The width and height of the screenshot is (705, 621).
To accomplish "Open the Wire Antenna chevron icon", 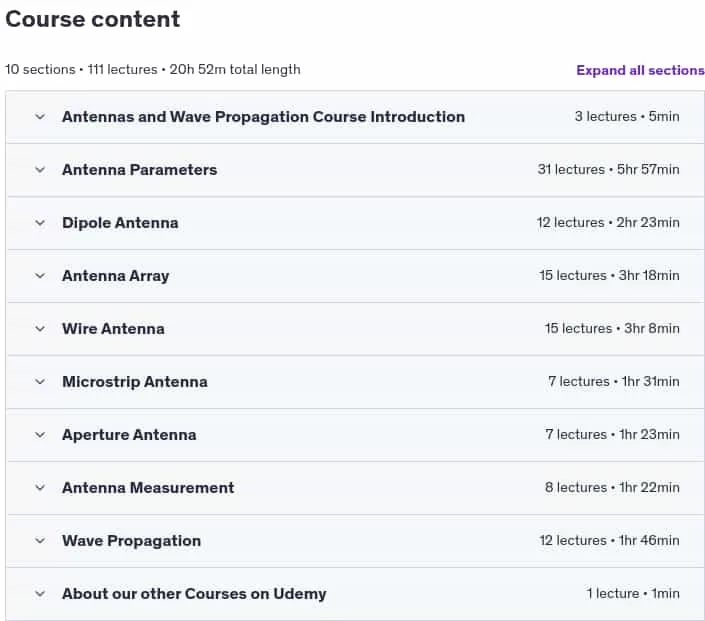I will point(40,329).
